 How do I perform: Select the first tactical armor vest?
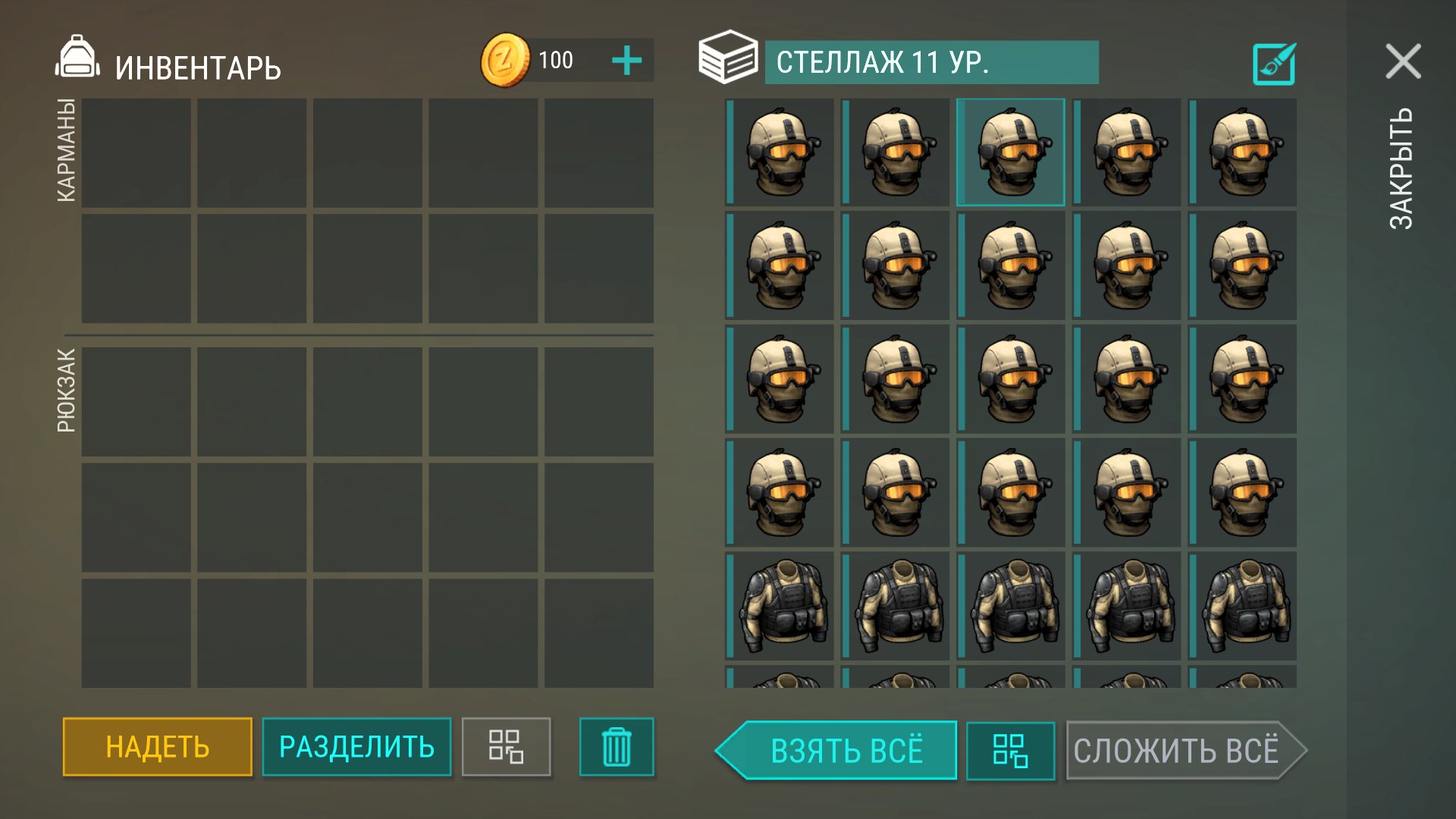780,606
